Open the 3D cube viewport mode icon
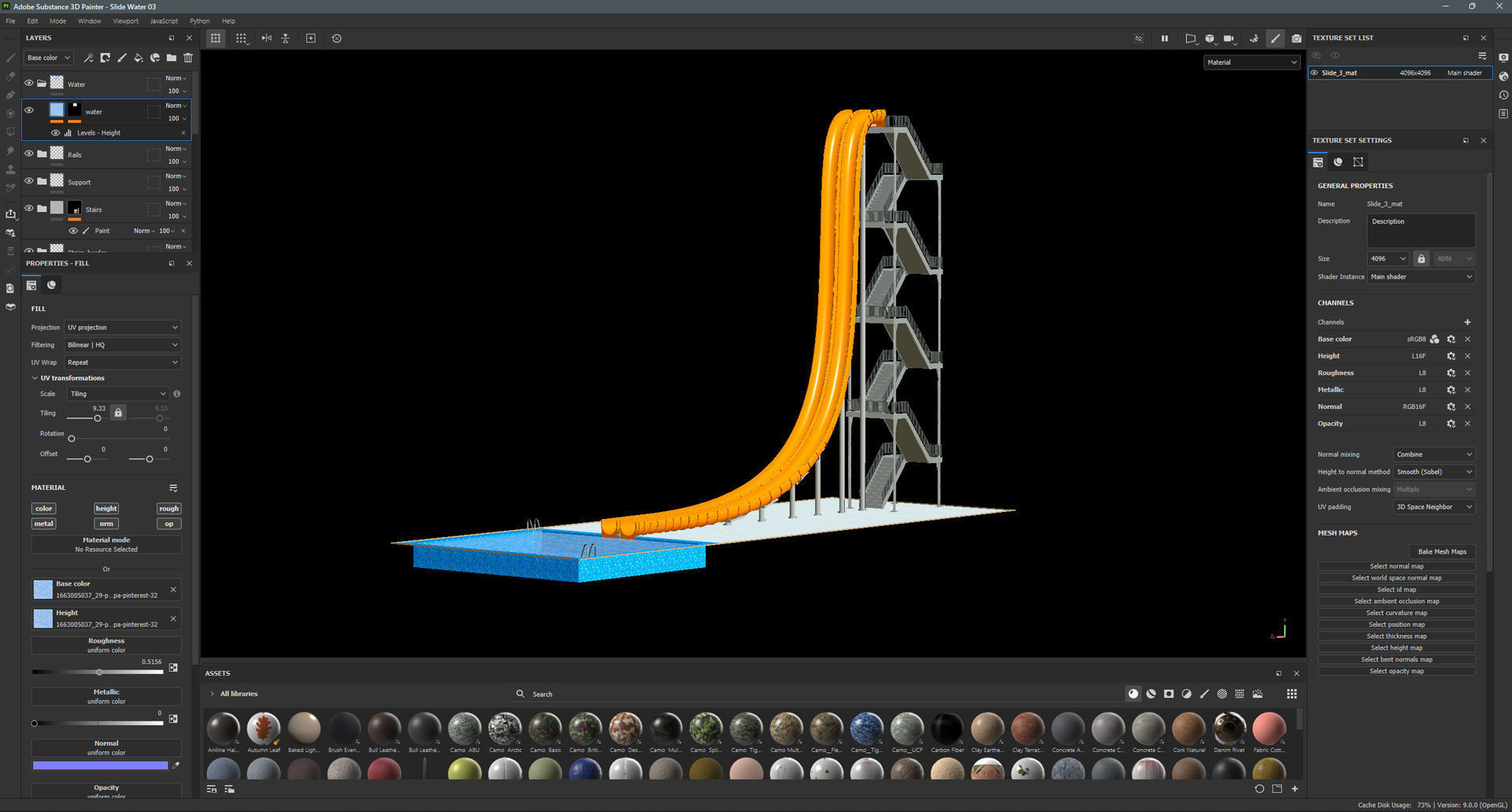The image size is (1512, 812). (1210, 38)
